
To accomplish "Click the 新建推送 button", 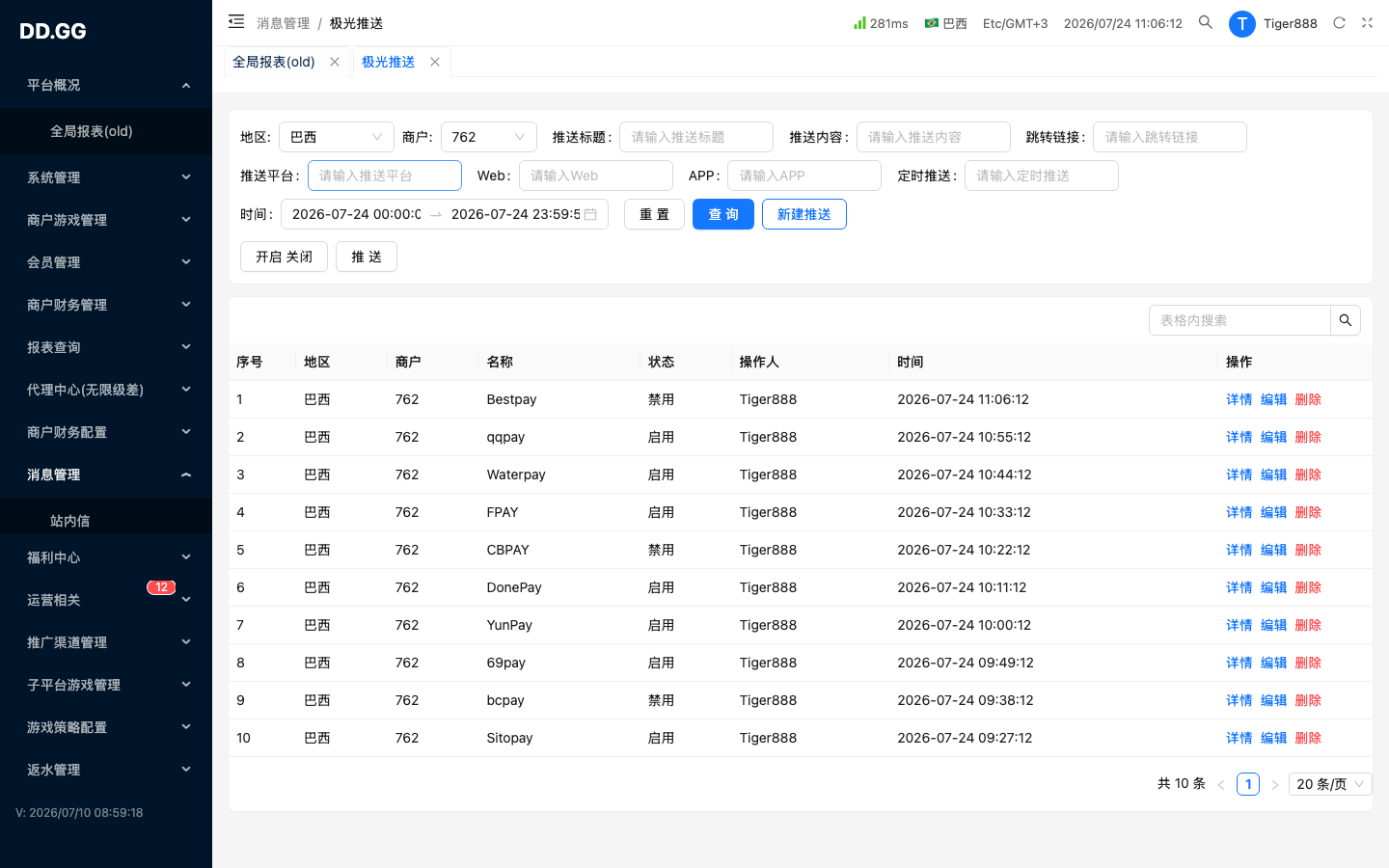I will coord(804,214).
